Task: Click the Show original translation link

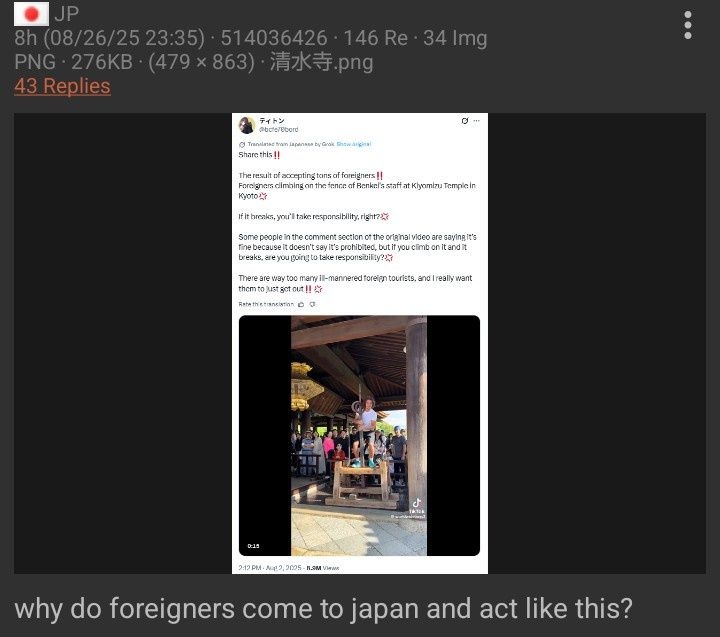Action: click(353, 144)
